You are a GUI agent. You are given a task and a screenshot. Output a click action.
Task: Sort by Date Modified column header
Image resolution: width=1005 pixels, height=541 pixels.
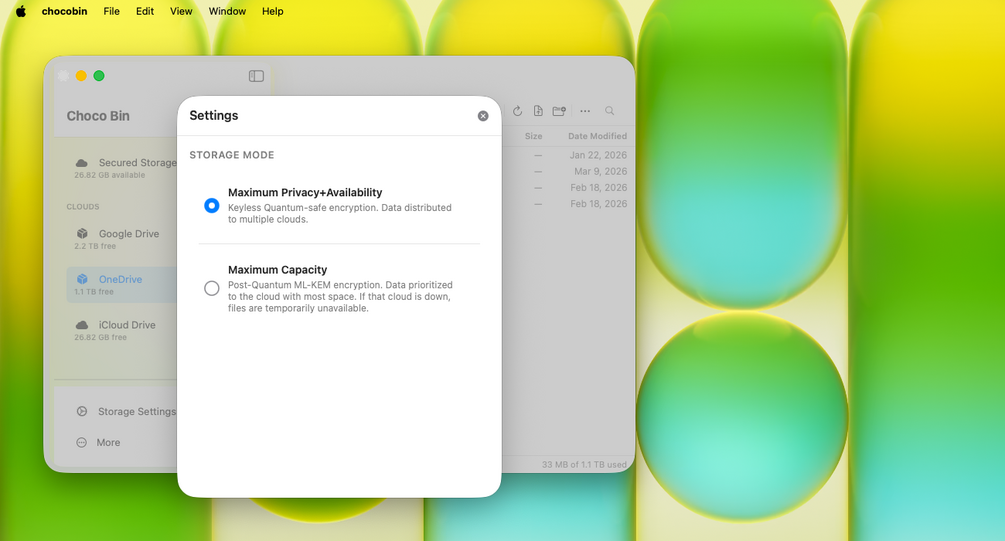click(x=597, y=136)
